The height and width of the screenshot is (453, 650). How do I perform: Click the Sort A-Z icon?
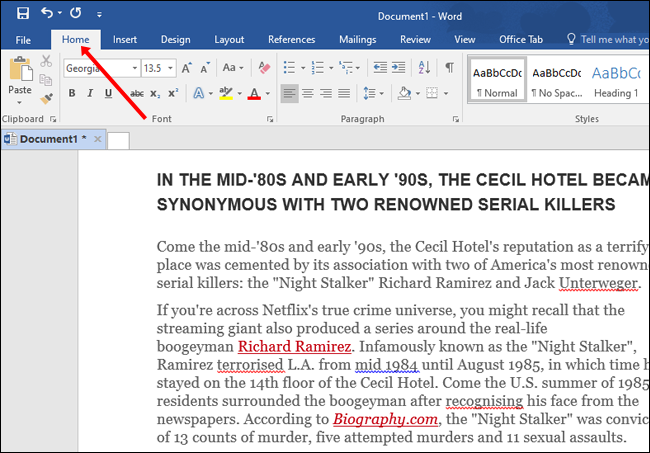pos(424,68)
